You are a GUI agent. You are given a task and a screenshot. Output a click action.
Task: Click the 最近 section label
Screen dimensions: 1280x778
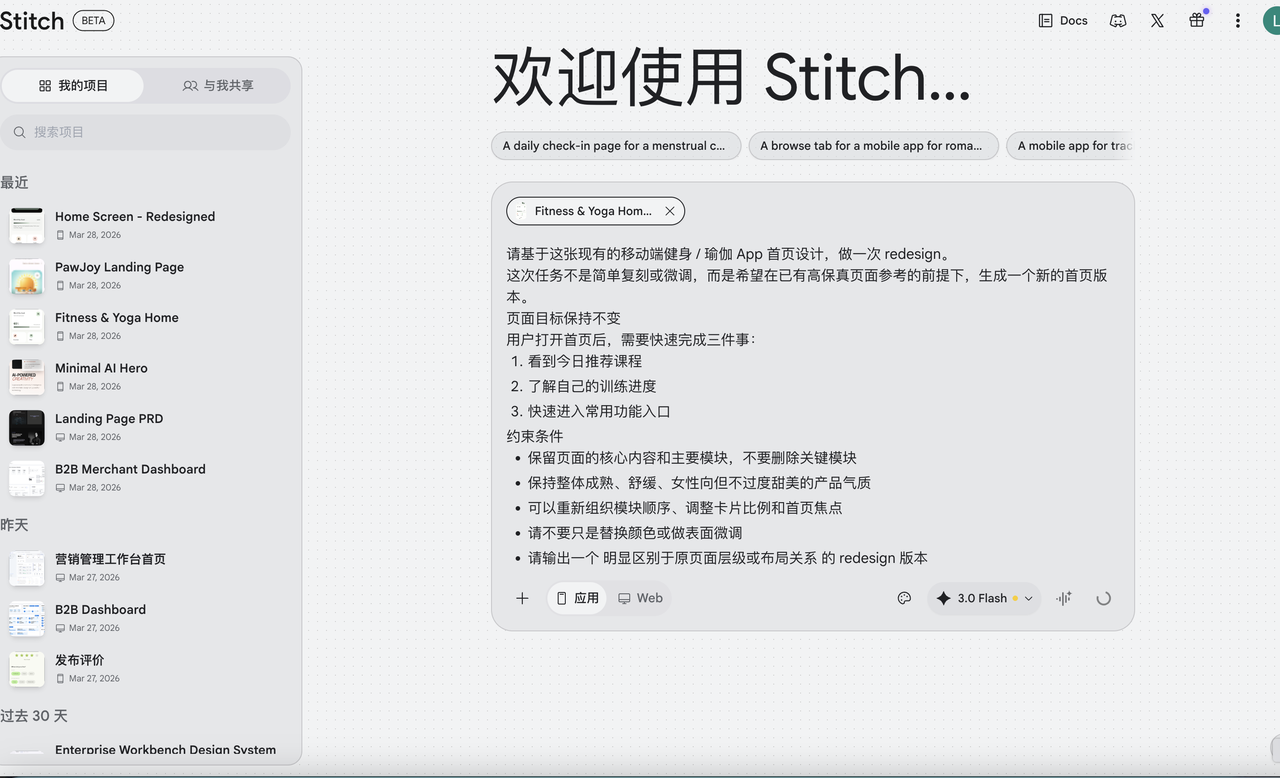coord(14,183)
